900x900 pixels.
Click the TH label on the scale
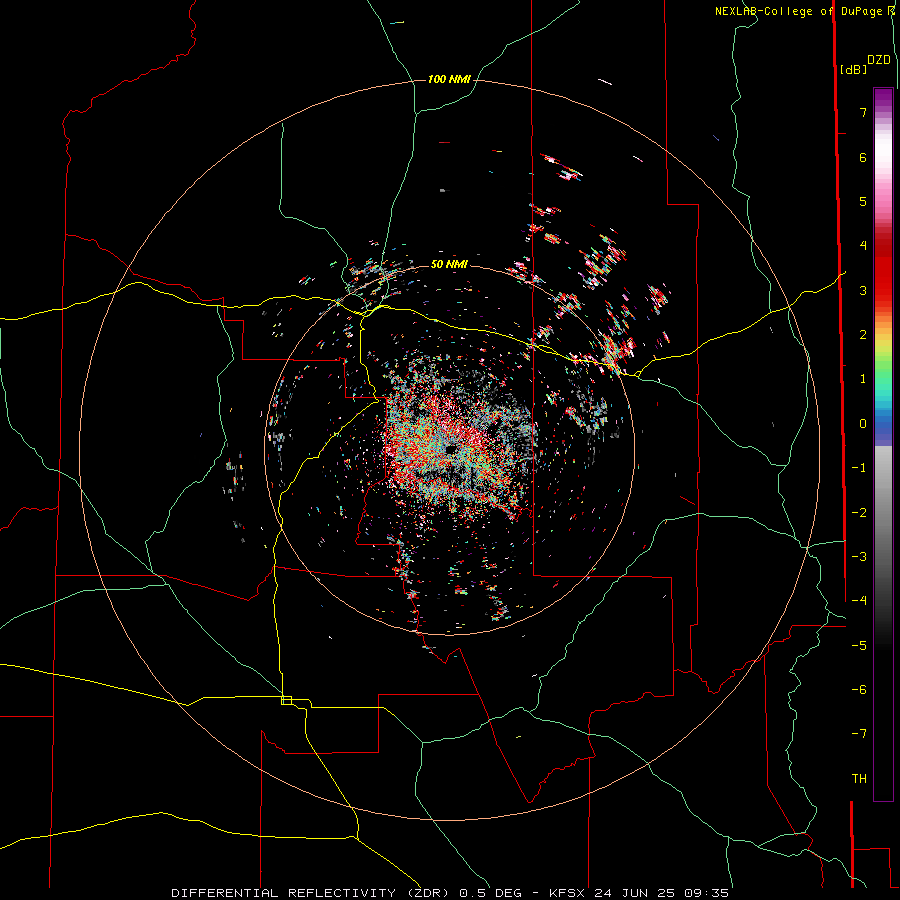859,779
